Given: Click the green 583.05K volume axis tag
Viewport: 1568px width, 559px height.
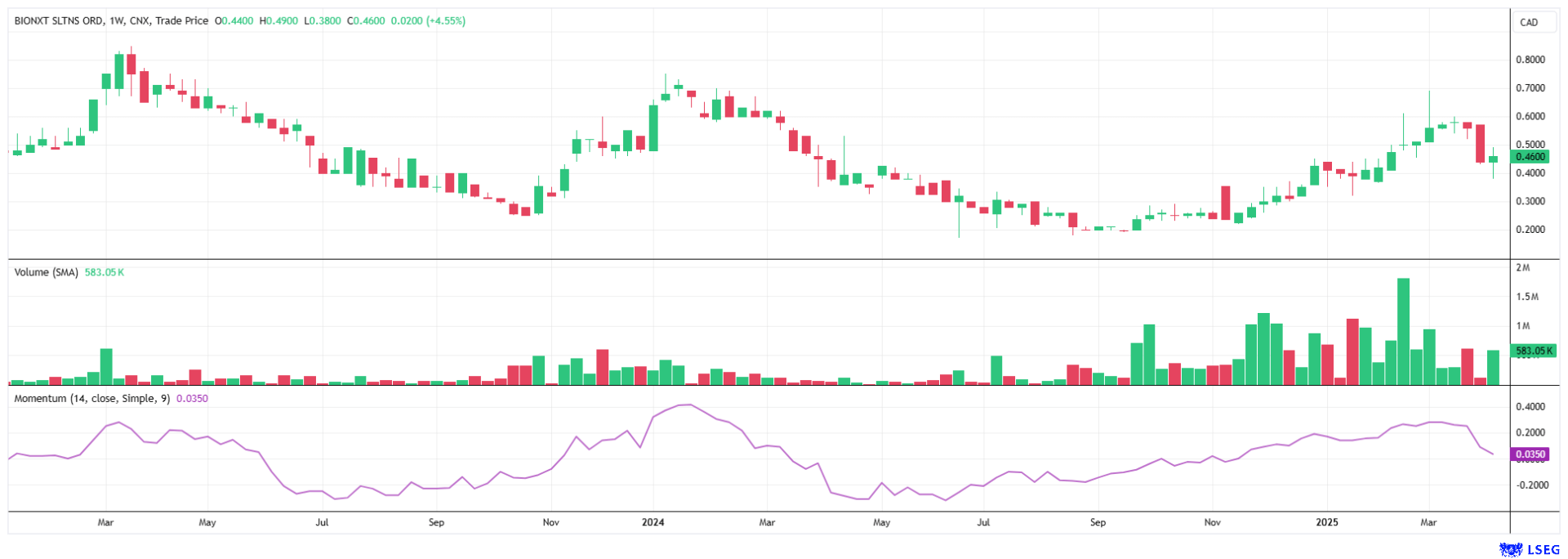Looking at the screenshot, I should click(1534, 351).
